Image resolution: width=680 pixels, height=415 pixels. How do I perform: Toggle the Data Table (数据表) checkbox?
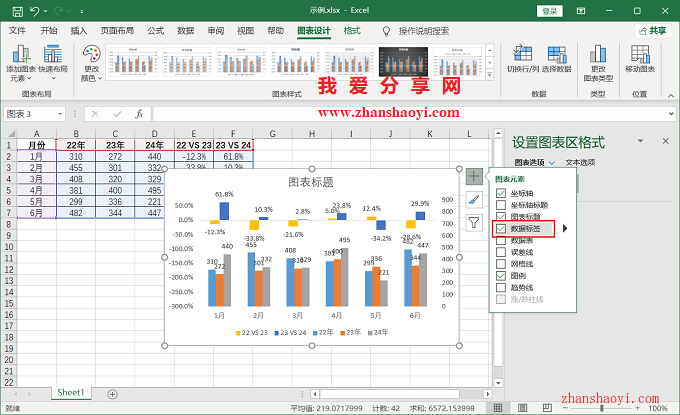(x=501, y=240)
